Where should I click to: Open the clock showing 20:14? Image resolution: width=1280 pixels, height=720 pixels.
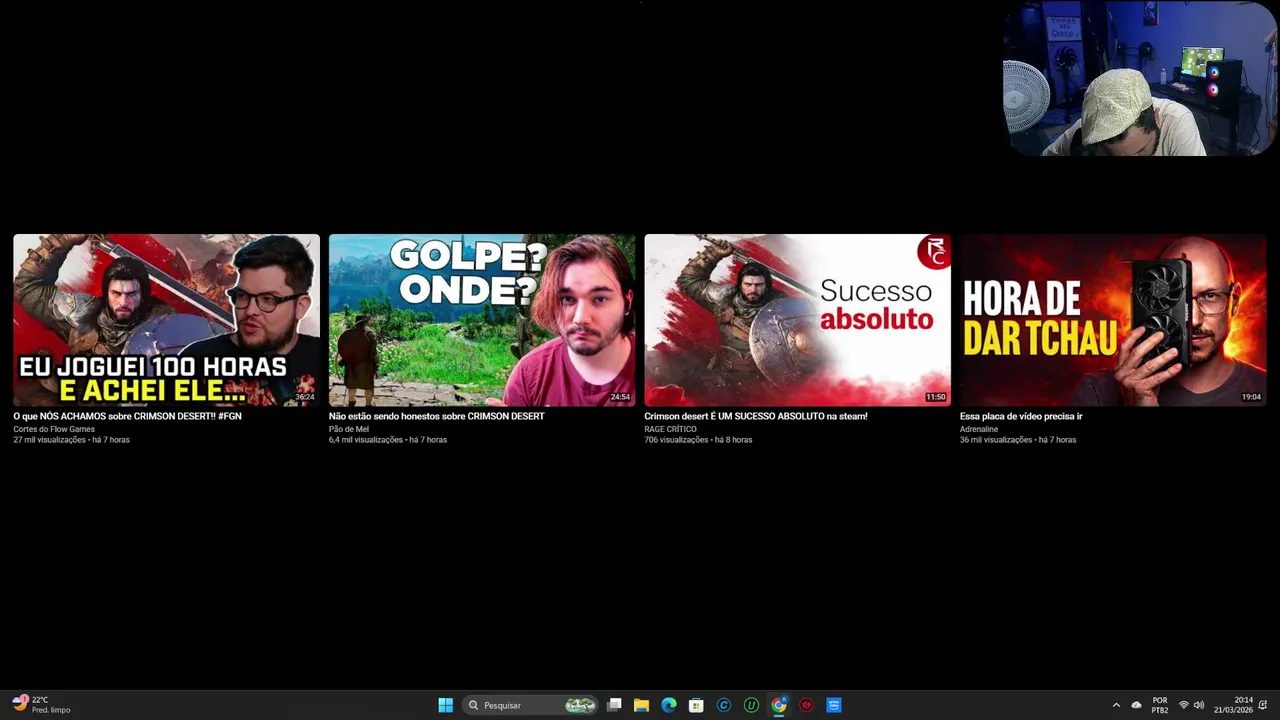tap(1233, 705)
